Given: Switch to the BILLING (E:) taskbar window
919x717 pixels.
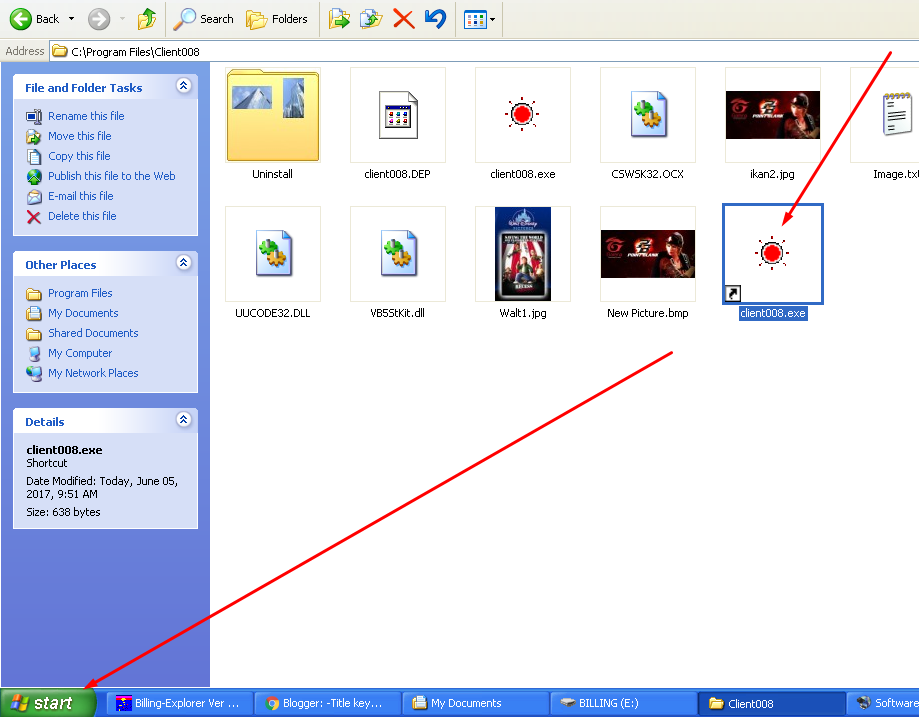Looking at the screenshot, I should 620,702.
